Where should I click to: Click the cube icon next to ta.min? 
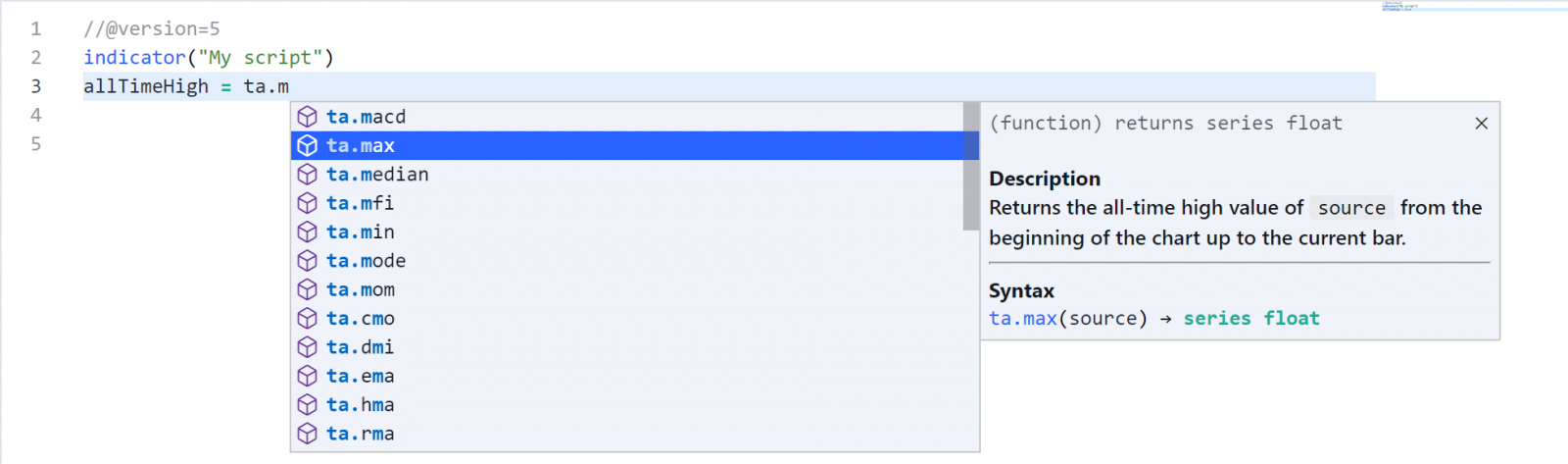(307, 232)
